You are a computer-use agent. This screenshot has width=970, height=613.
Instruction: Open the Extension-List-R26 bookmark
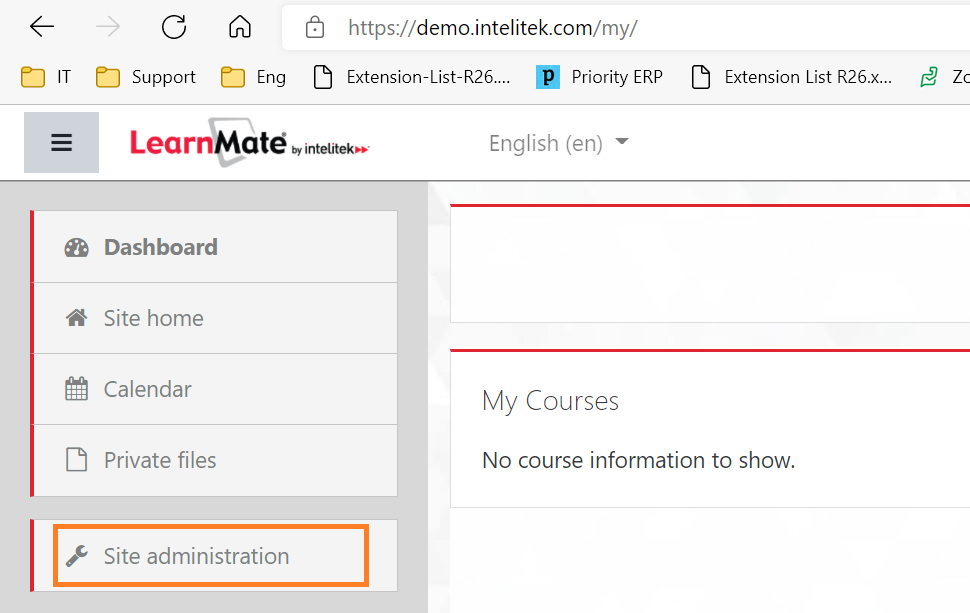pos(412,77)
